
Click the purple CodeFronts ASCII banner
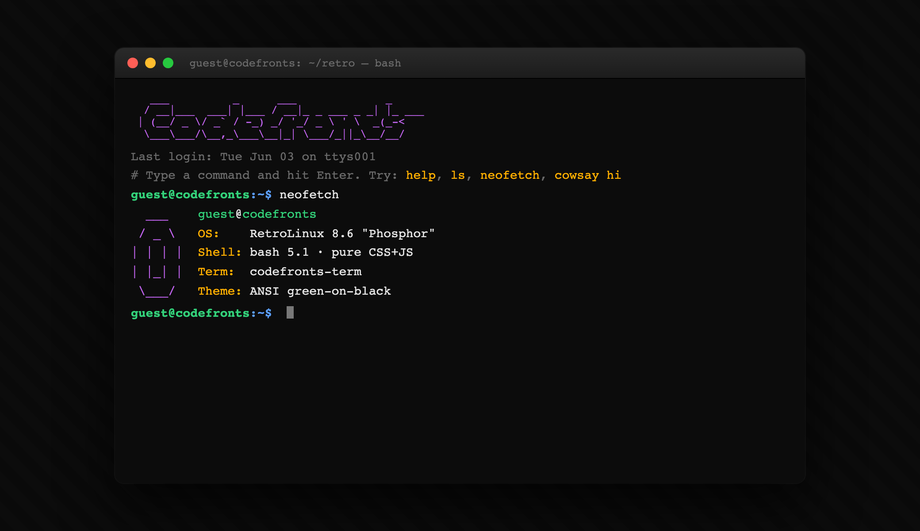point(280,121)
